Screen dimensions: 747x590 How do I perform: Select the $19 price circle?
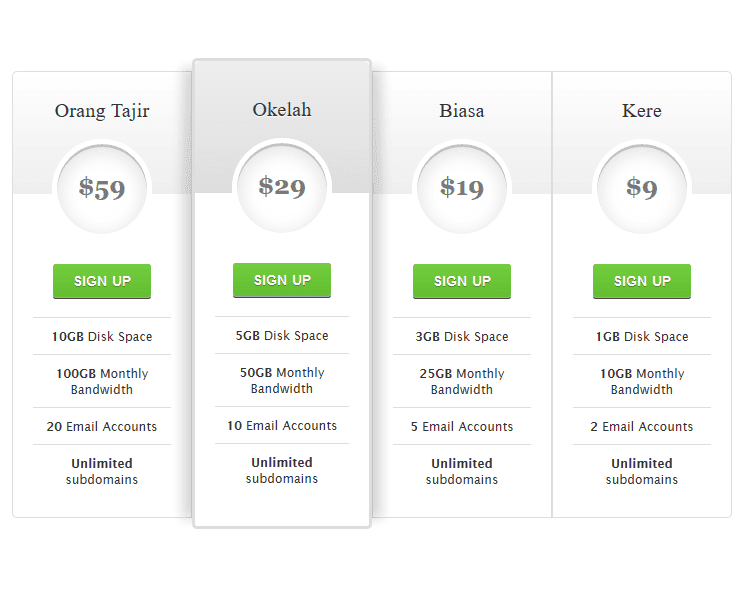pos(462,189)
